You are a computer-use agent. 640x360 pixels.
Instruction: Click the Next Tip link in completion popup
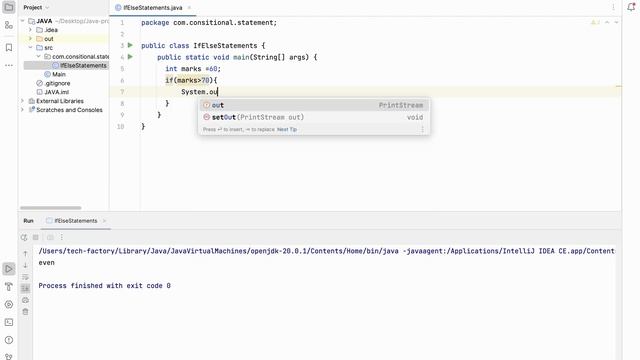[287, 129]
